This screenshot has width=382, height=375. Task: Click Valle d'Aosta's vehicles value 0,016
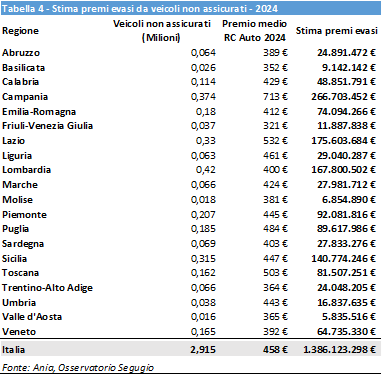coord(203,317)
